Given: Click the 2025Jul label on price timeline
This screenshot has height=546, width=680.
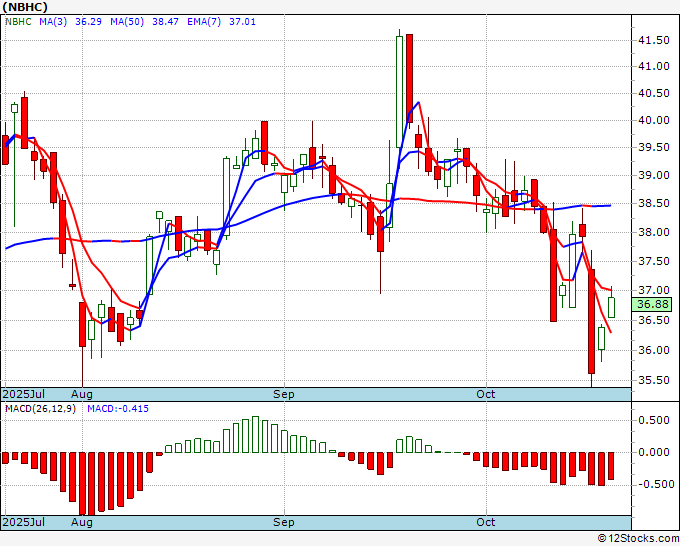Looking at the screenshot, I should click(x=24, y=394).
